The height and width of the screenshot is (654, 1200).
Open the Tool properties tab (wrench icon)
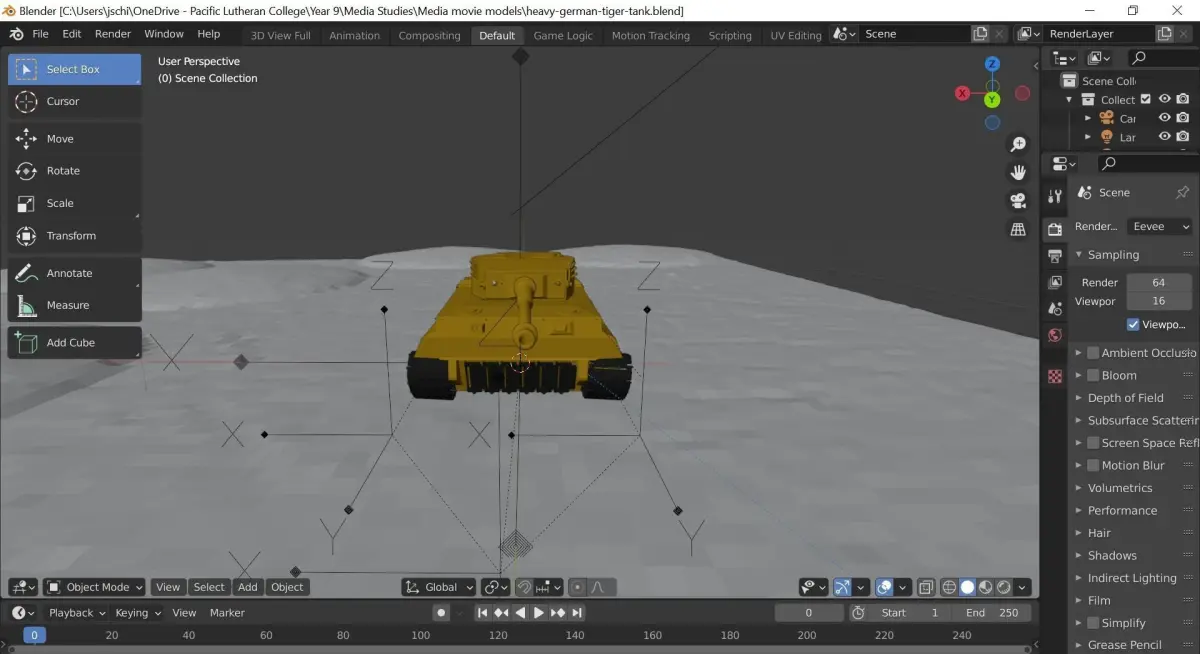click(x=1054, y=196)
